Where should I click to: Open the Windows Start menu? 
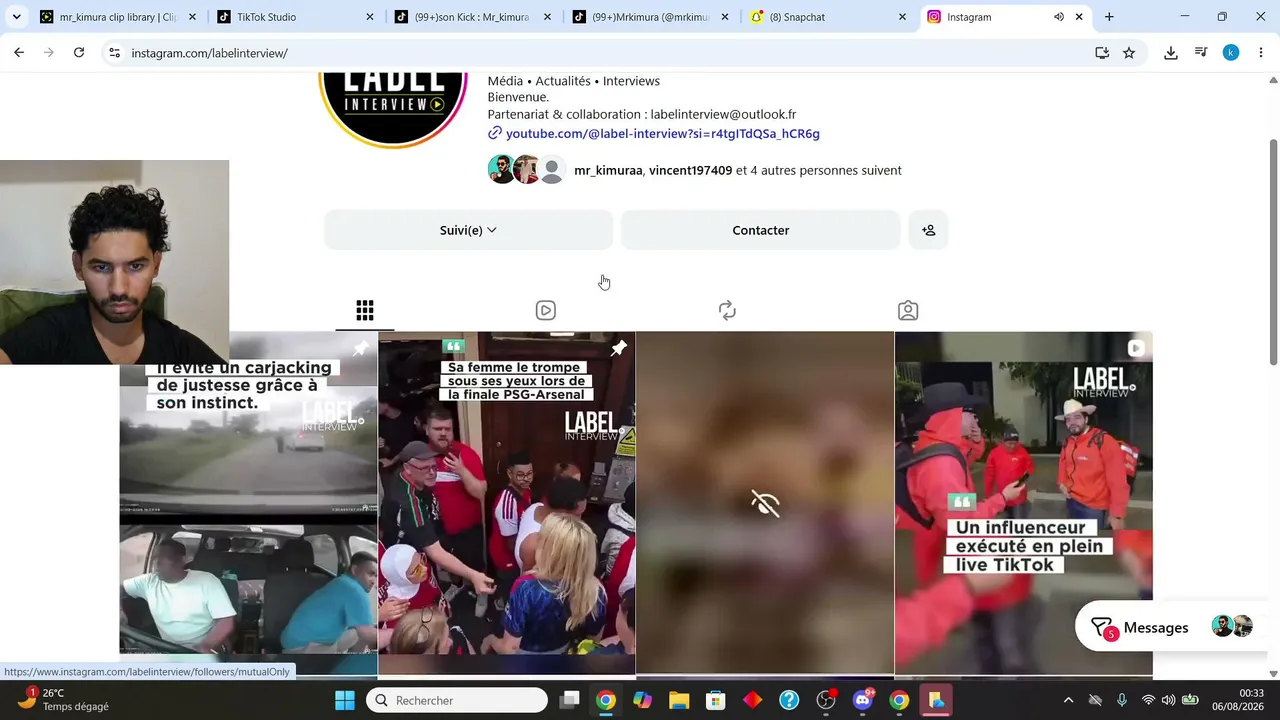tap(345, 701)
